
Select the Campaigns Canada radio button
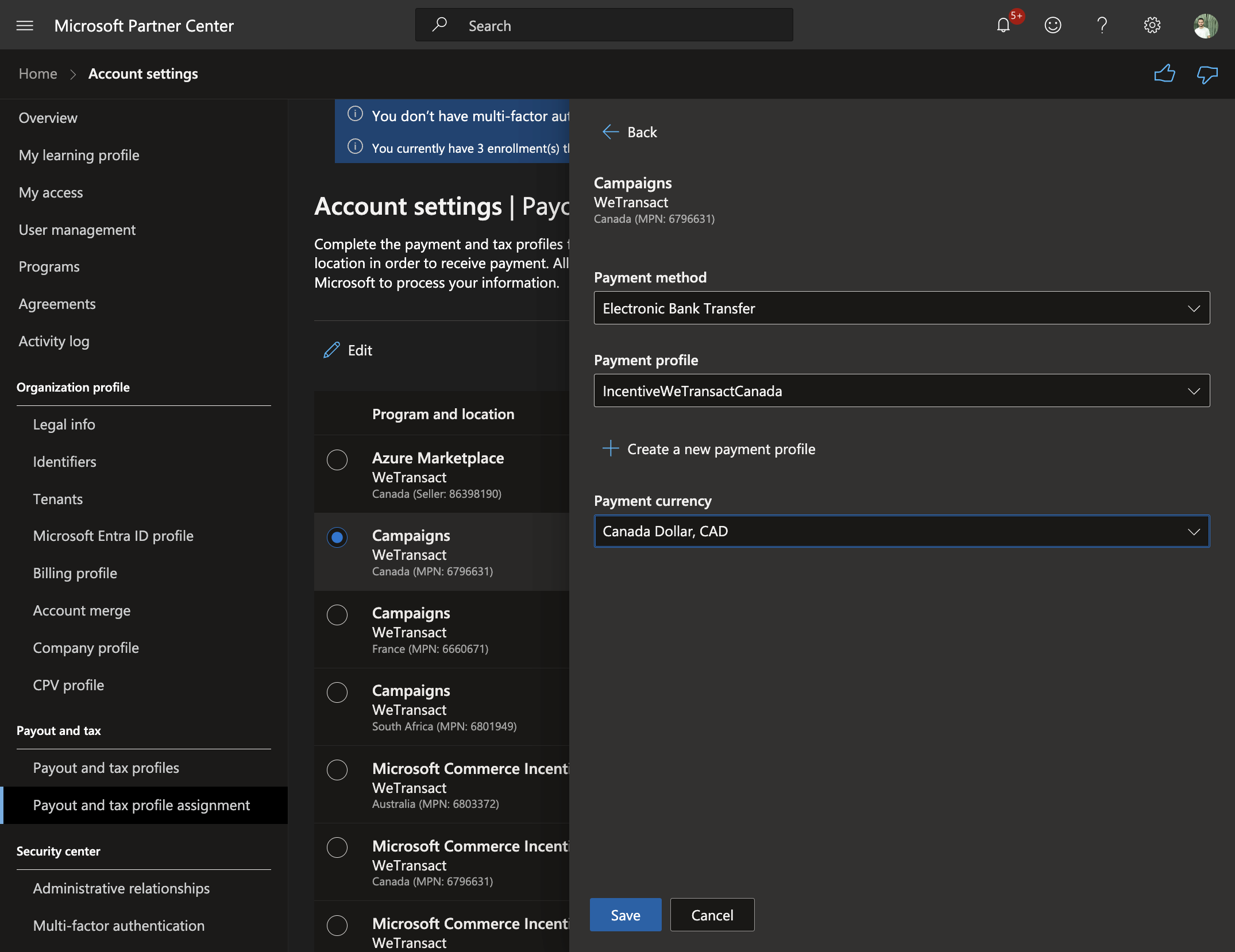coord(337,537)
